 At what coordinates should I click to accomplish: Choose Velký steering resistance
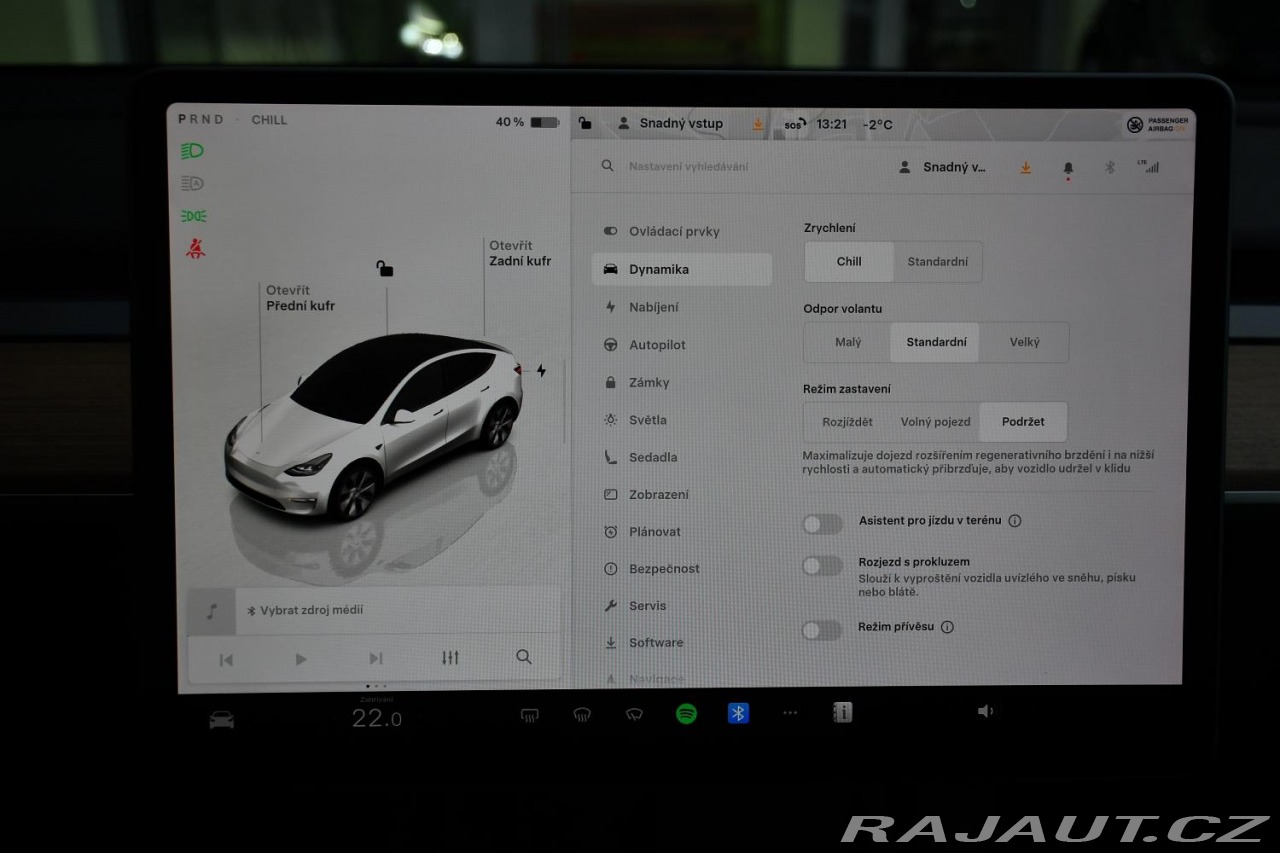tap(1024, 342)
